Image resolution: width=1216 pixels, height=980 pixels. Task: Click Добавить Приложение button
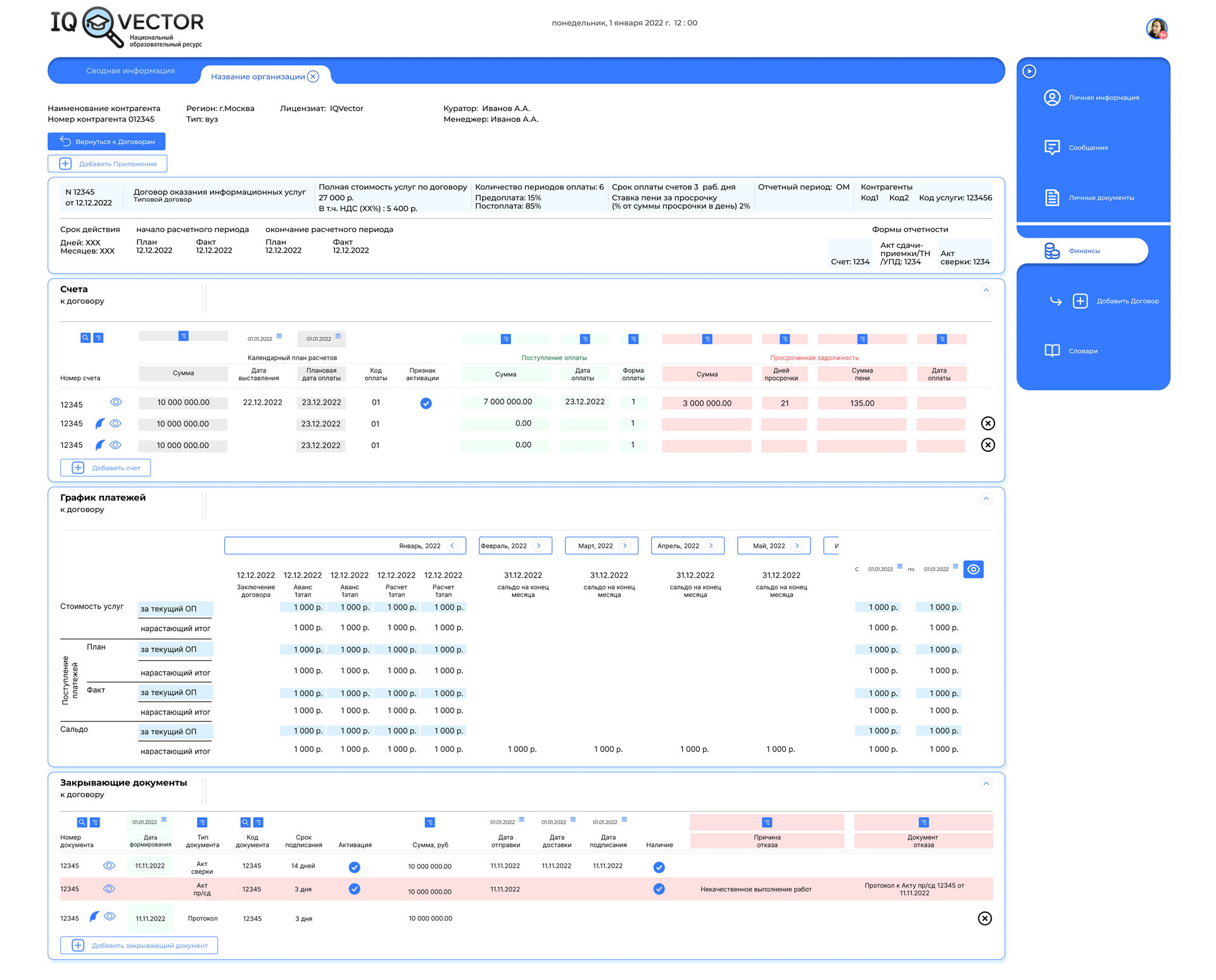tap(108, 163)
